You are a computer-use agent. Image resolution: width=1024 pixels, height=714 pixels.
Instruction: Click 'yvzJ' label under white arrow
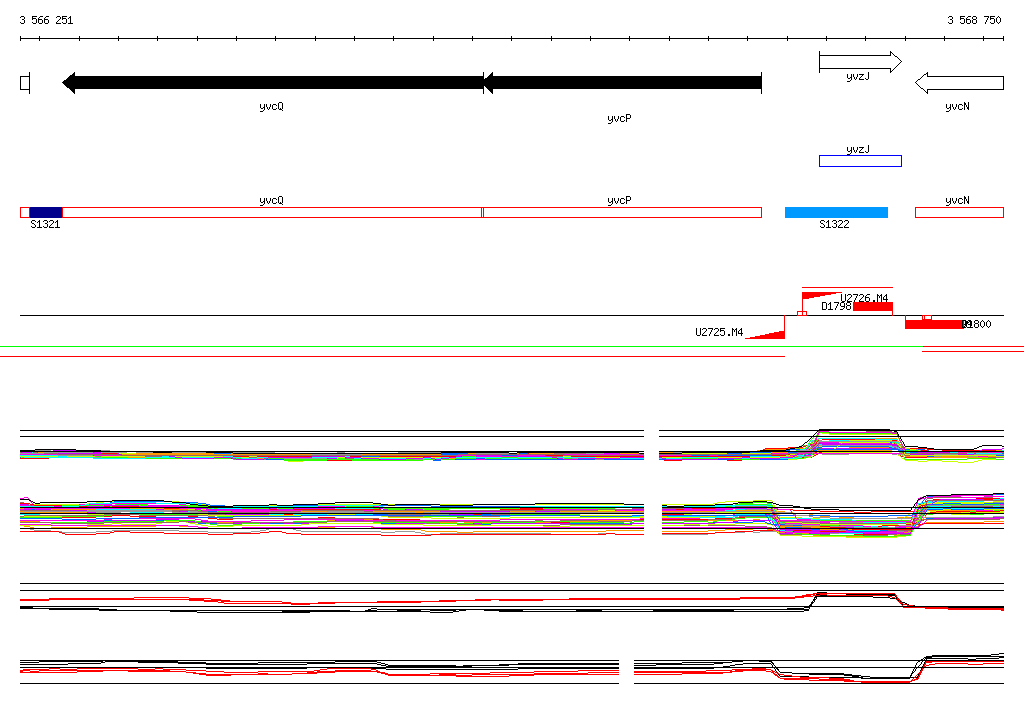pos(857,76)
